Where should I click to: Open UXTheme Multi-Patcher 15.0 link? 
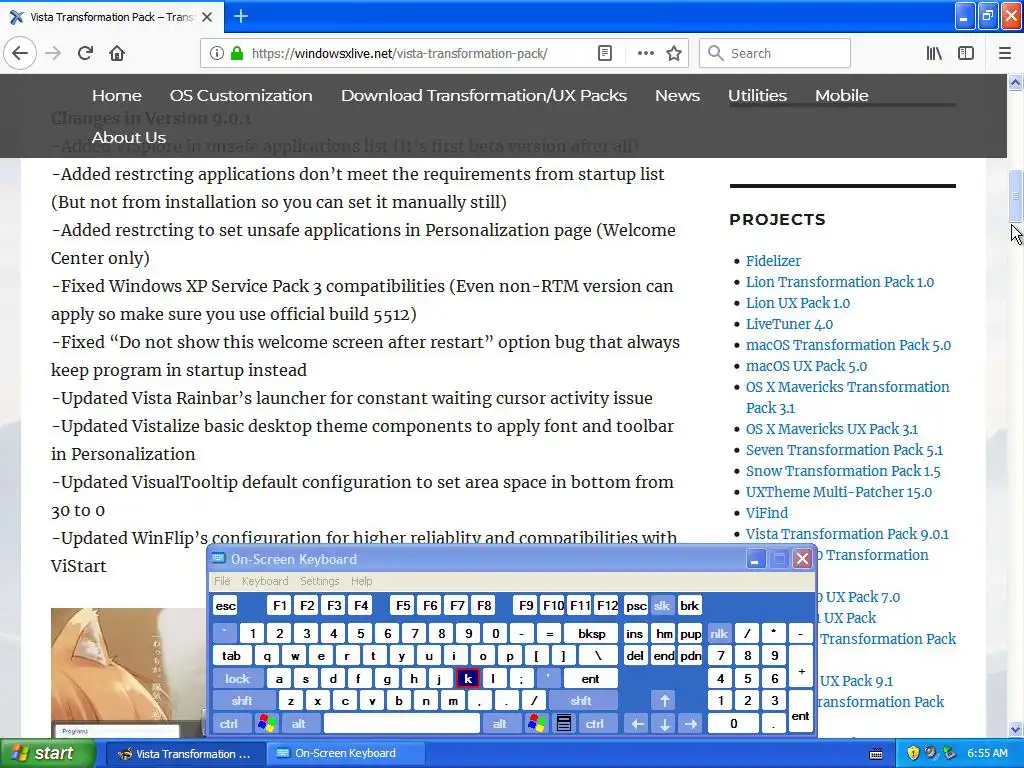[x=839, y=492]
